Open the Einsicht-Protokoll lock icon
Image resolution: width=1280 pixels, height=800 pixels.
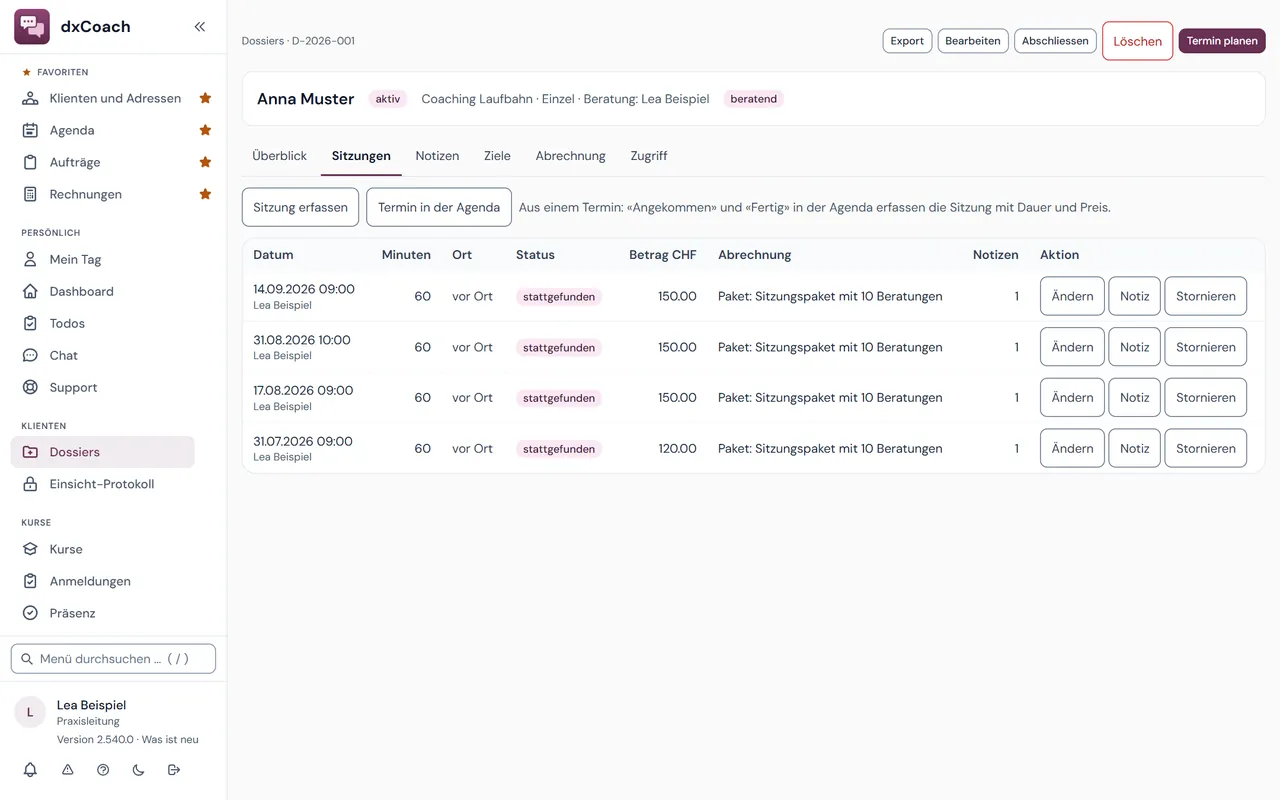click(30, 484)
